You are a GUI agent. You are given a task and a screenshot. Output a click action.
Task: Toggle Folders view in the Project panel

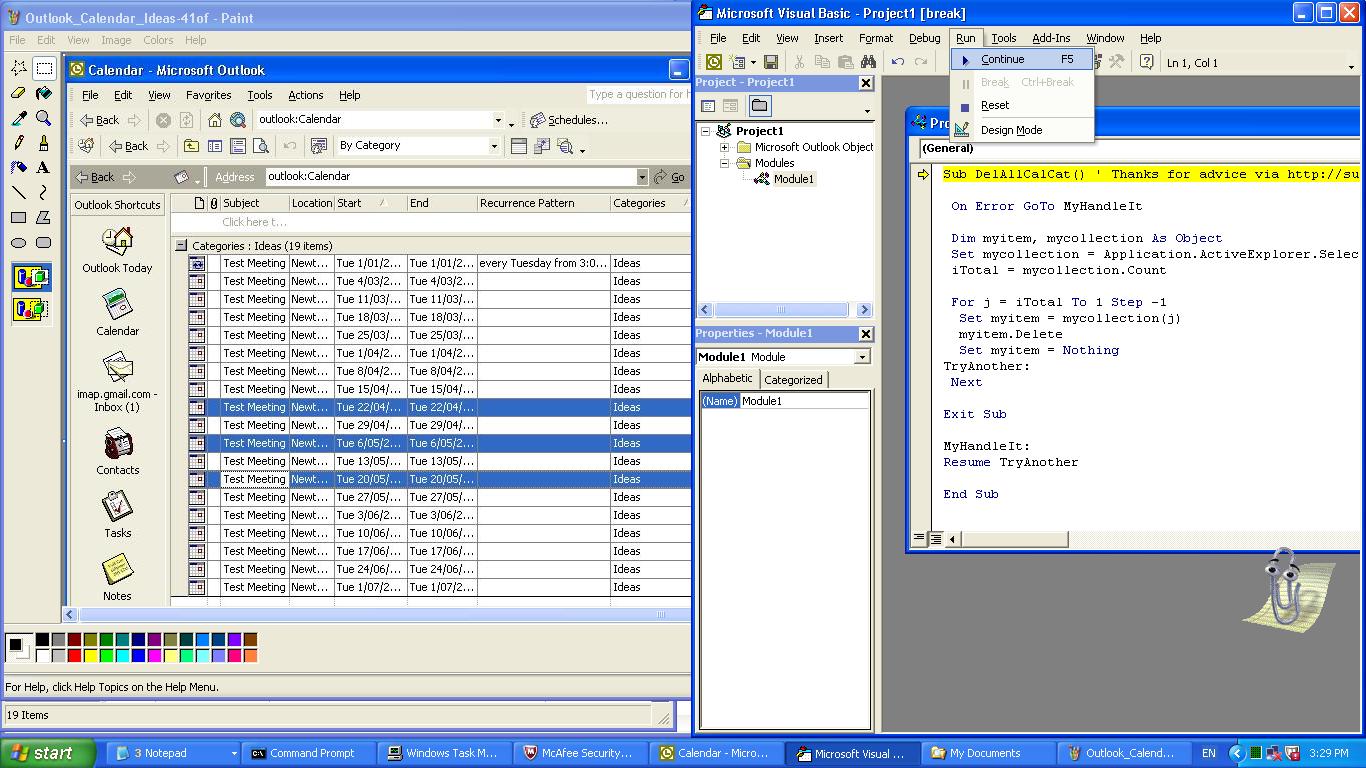coord(760,106)
